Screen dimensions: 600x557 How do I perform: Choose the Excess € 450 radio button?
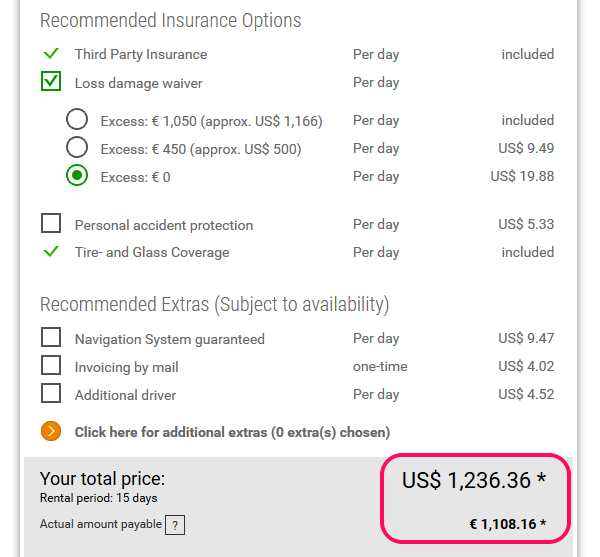point(77,148)
